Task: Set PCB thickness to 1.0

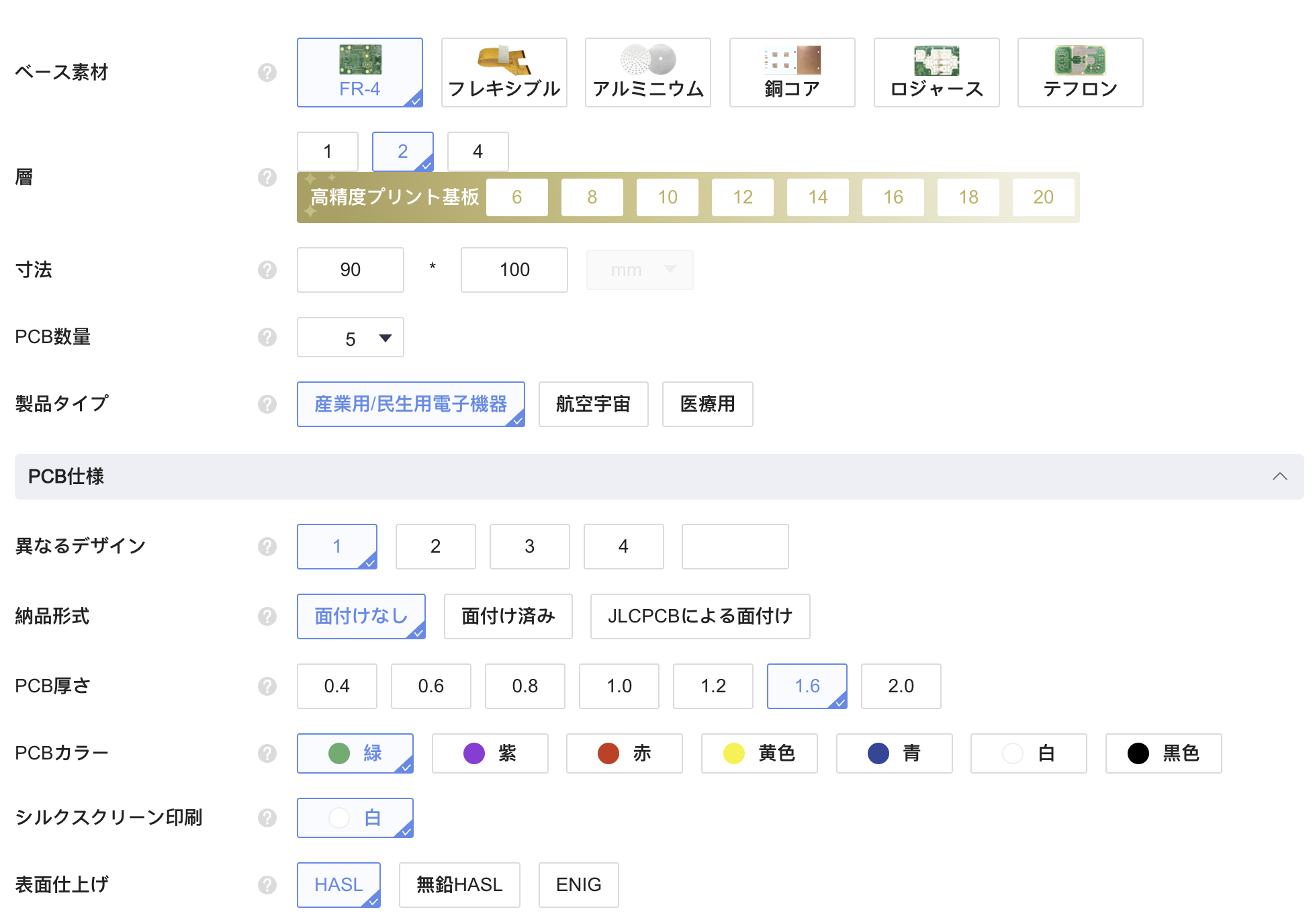Action: [619, 686]
